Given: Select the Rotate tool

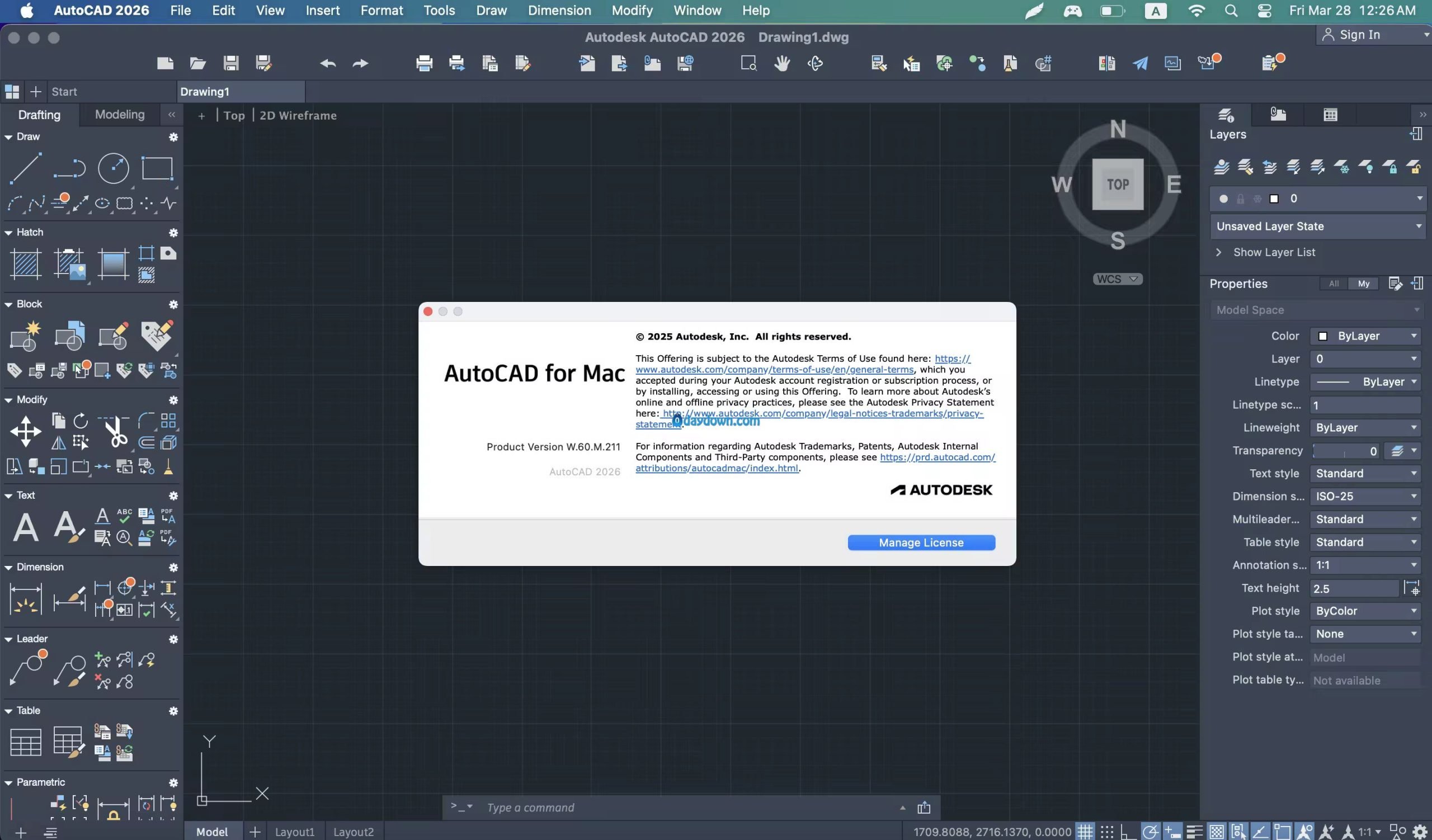Looking at the screenshot, I should [x=81, y=421].
